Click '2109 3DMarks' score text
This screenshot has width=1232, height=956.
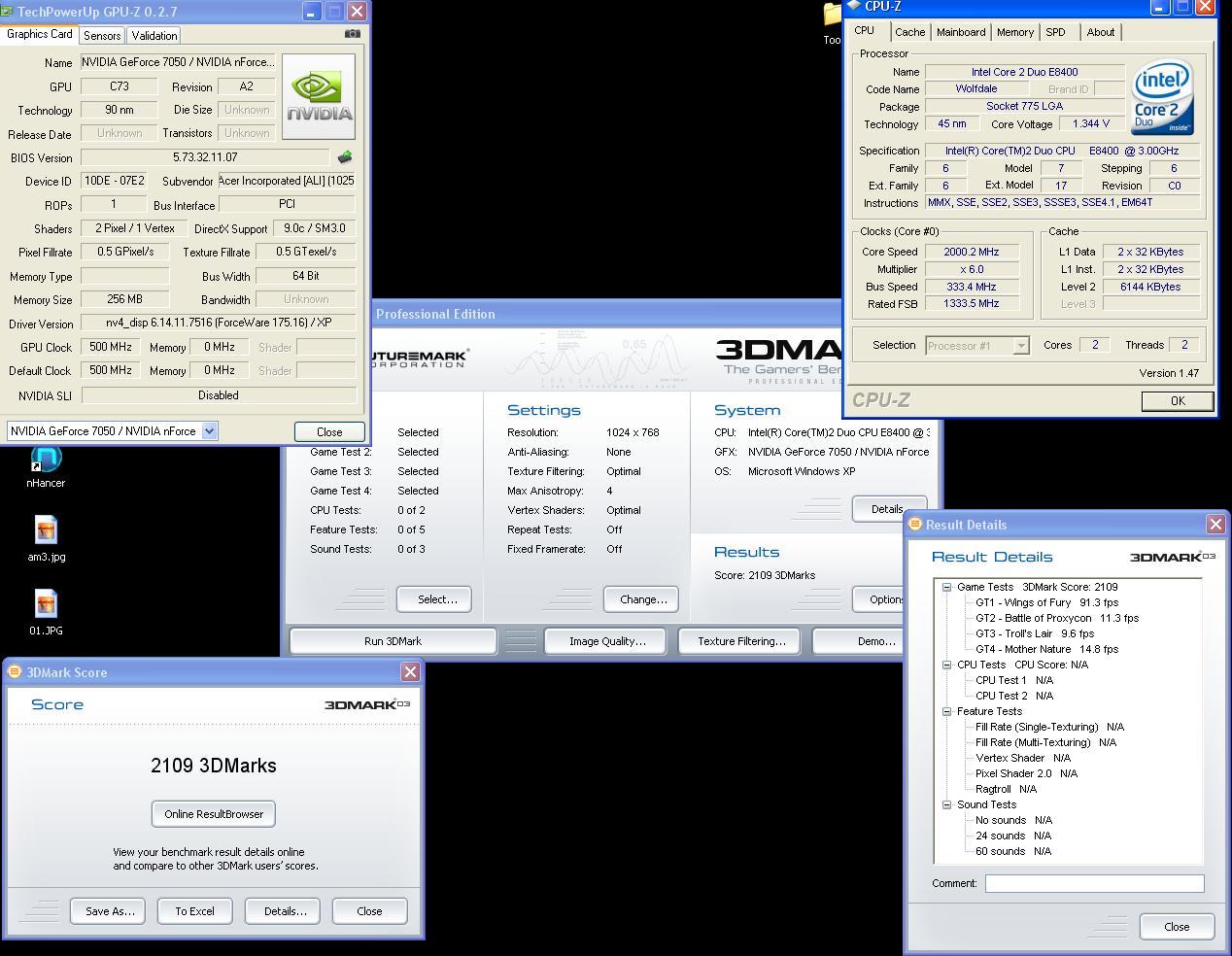[x=214, y=766]
